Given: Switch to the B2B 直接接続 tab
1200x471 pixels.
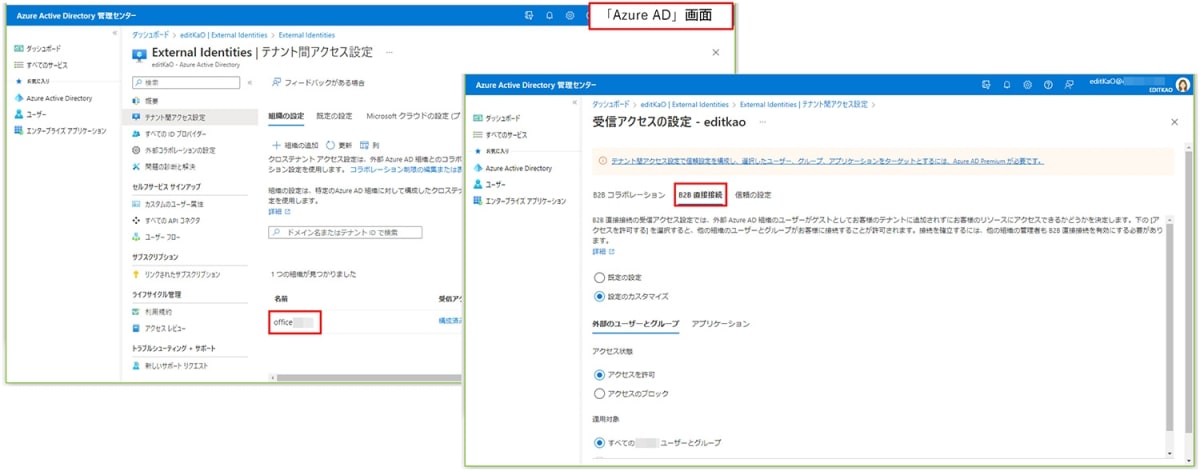Looking at the screenshot, I should pos(700,194).
